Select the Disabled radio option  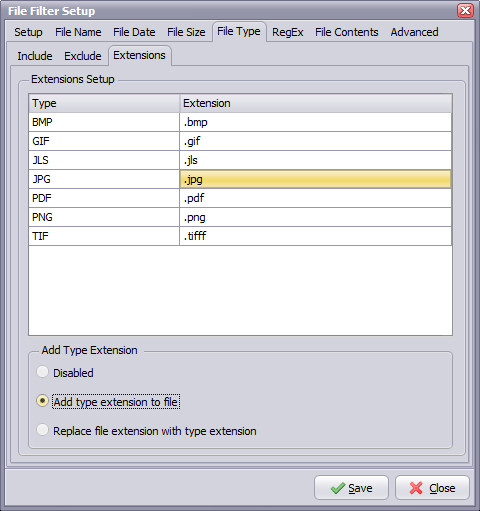42,372
